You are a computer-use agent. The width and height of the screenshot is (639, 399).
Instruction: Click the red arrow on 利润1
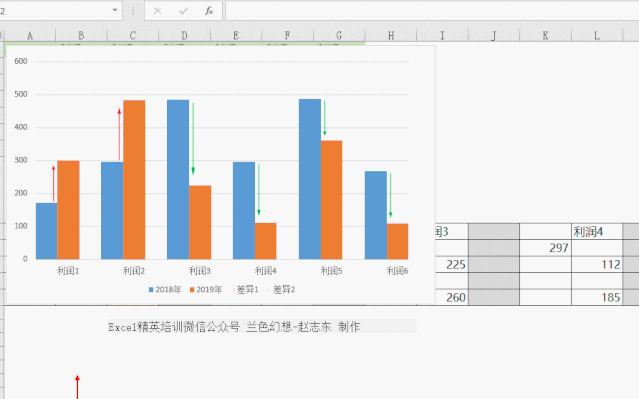[x=53, y=183]
